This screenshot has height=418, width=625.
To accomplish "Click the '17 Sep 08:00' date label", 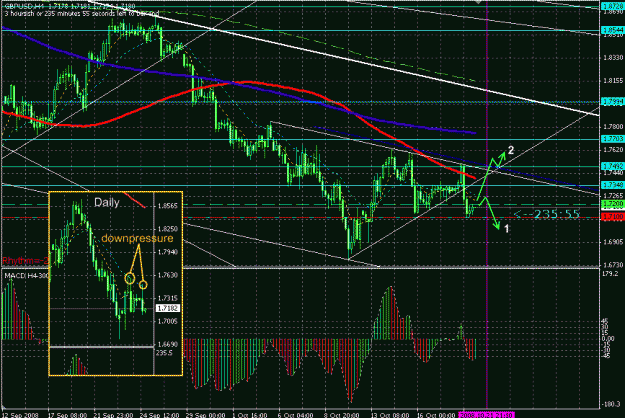I will tap(68, 415).
